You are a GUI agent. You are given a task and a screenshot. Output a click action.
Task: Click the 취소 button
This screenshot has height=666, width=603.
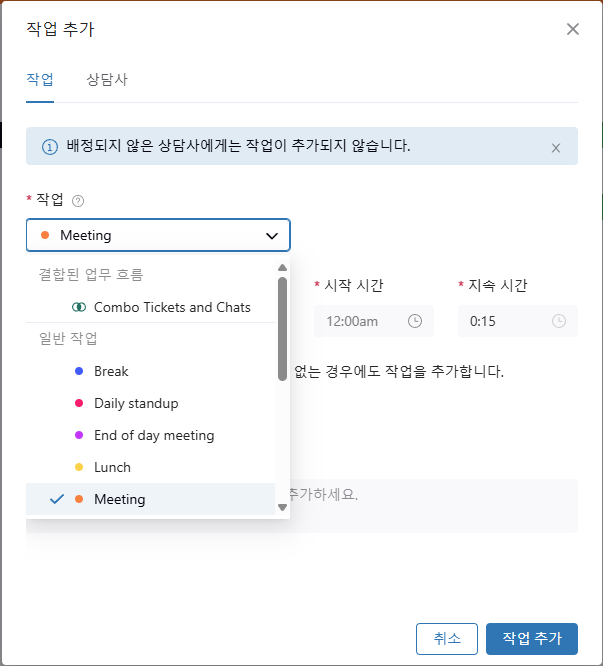[447, 639]
